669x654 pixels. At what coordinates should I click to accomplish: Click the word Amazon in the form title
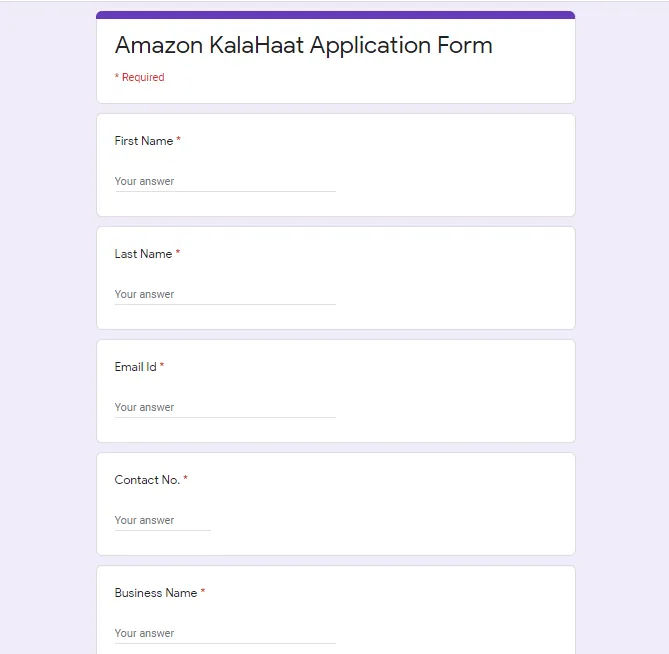pos(159,45)
